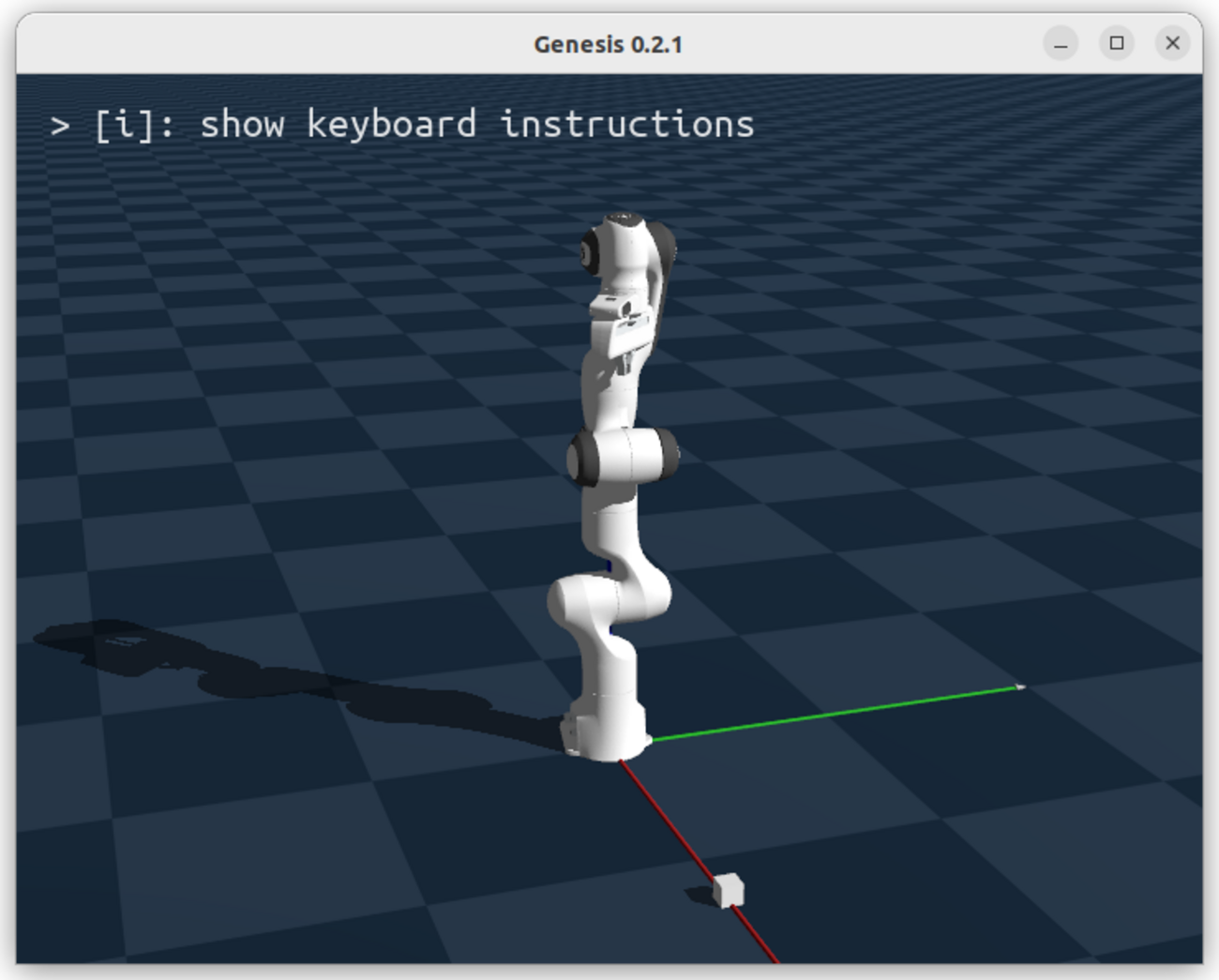The width and height of the screenshot is (1219, 980).
Task: Maximize the Genesis 0.2.1 window
Action: pos(1117,43)
